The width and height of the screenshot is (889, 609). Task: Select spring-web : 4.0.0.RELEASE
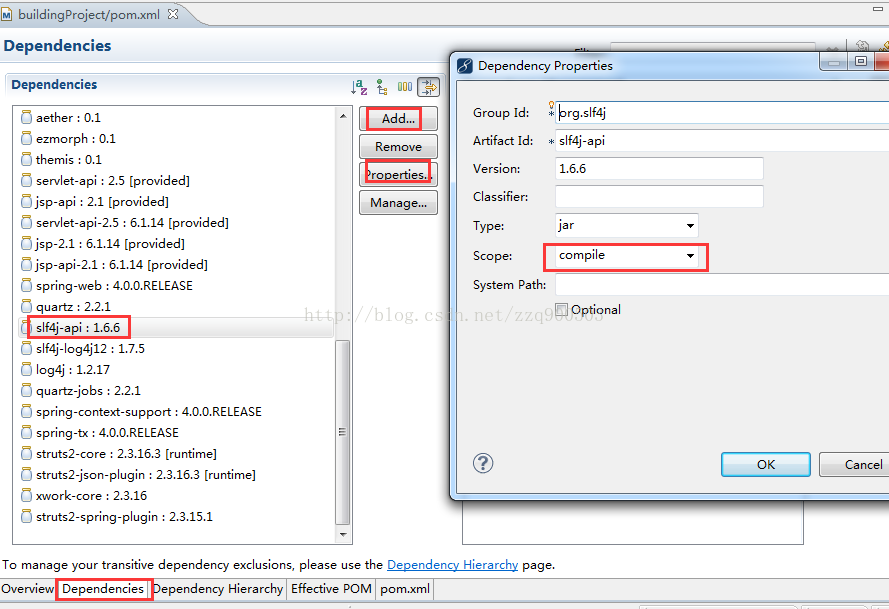[x=114, y=285]
